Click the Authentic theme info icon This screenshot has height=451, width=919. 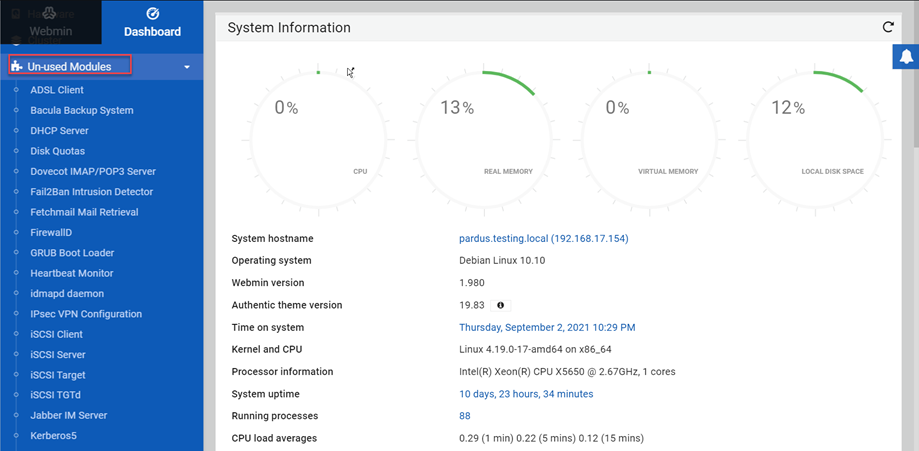(x=500, y=306)
